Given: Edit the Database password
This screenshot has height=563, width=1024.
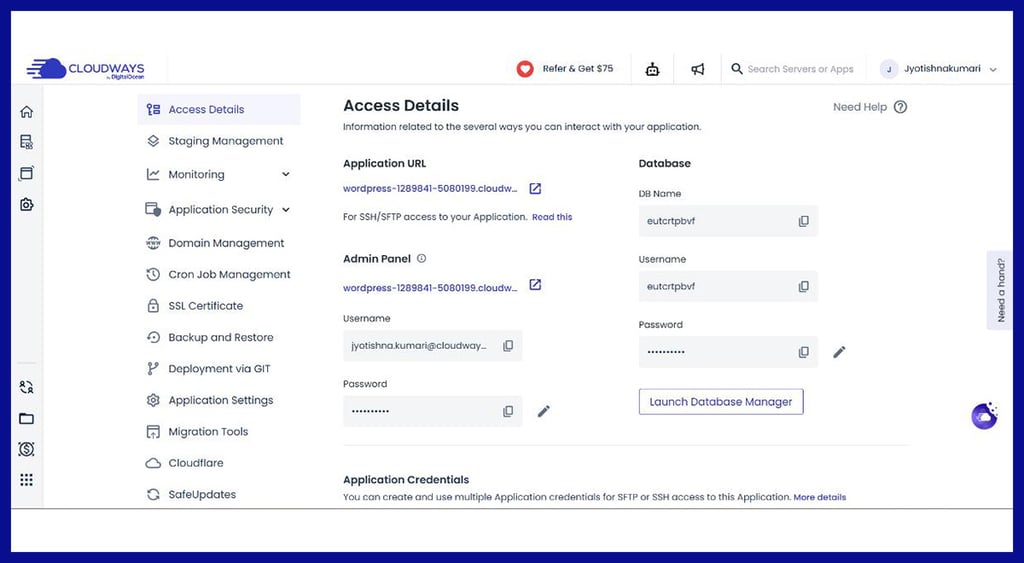Looking at the screenshot, I should (x=839, y=352).
